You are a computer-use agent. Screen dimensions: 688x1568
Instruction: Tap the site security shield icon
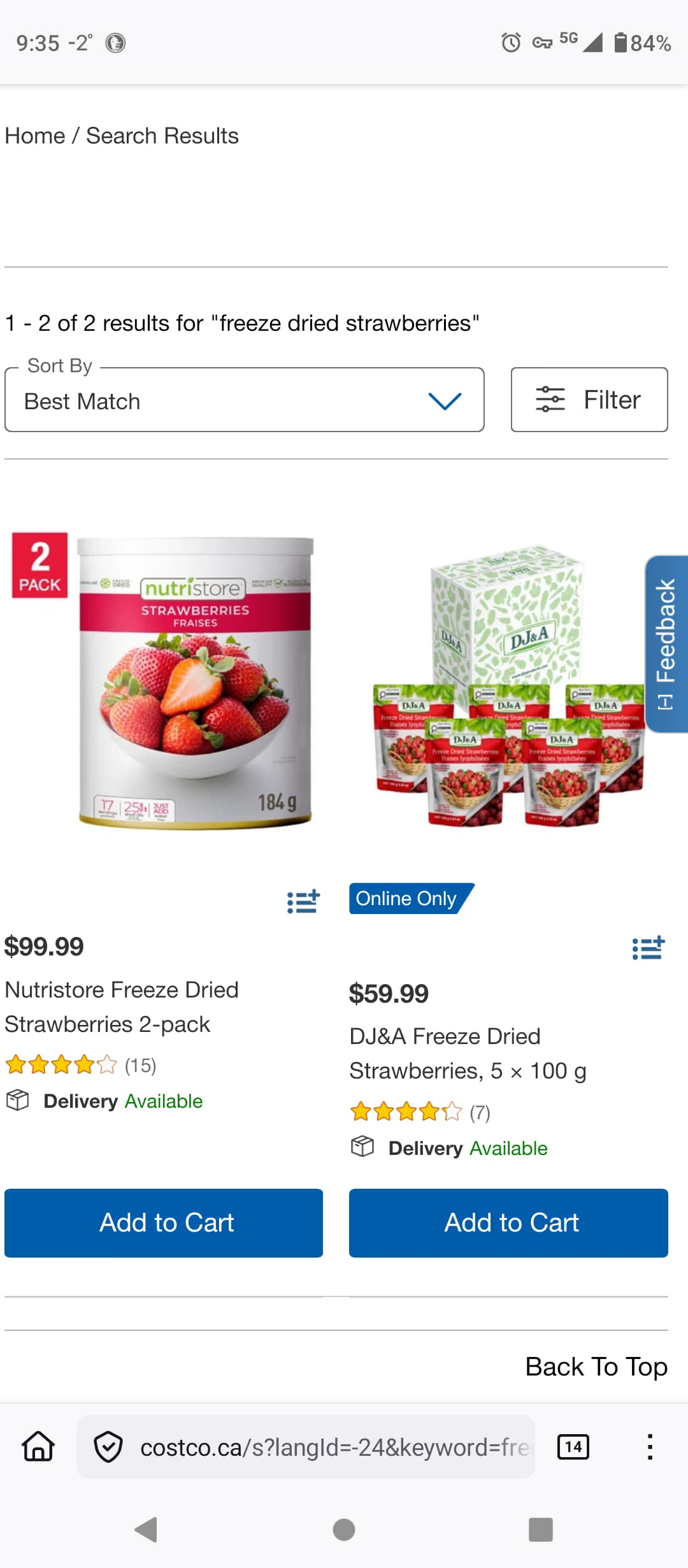pos(108,1446)
